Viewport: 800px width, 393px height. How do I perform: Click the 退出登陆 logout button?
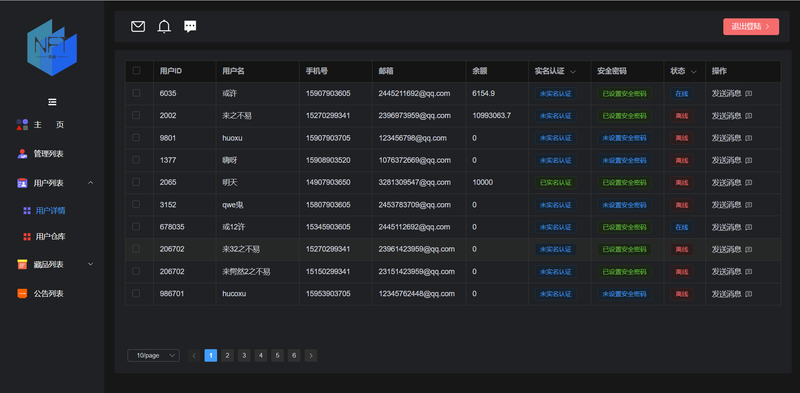[751, 27]
